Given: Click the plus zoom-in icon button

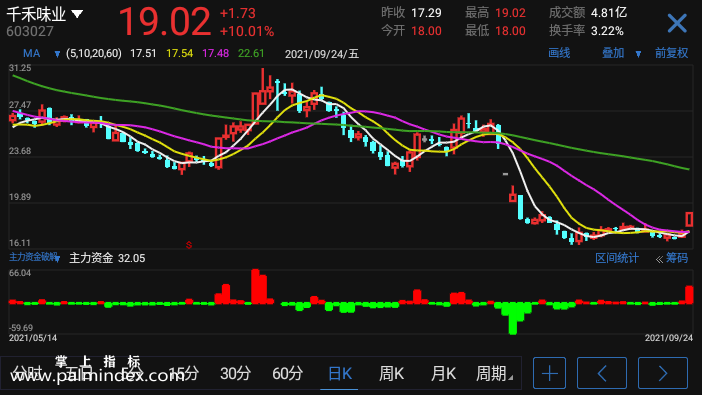Looking at the screenshot, I should click(549, 373).
